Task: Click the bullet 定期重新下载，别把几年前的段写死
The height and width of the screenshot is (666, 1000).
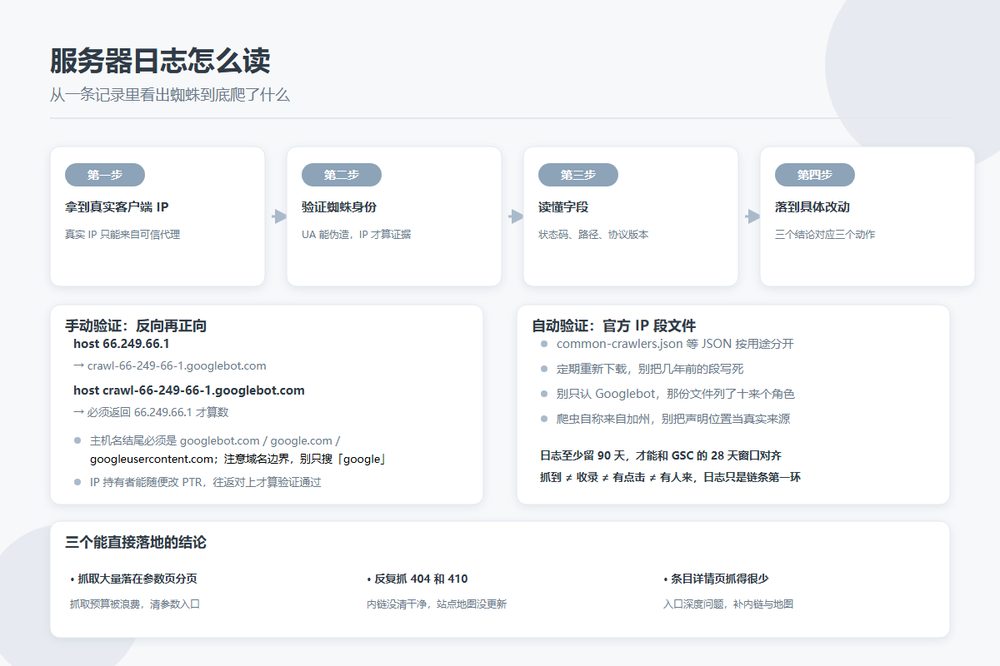Action: click(642, 369)
